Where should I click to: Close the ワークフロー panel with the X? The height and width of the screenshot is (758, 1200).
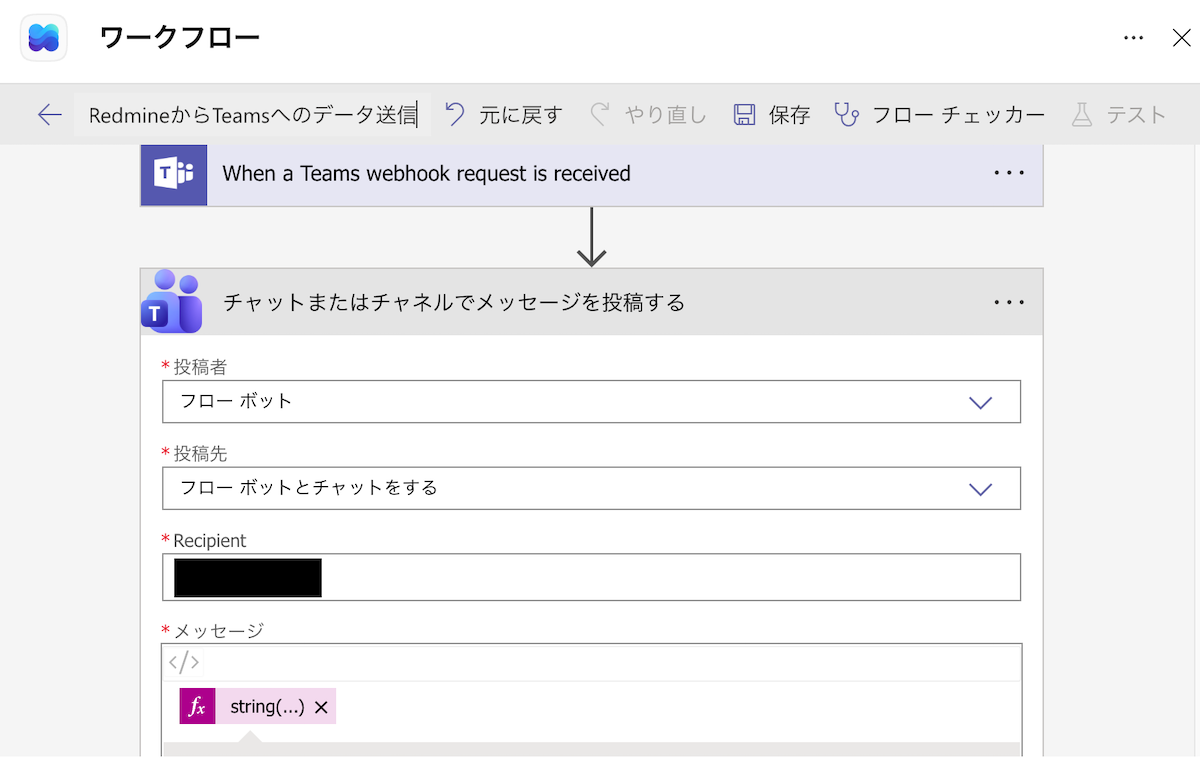1181,38
